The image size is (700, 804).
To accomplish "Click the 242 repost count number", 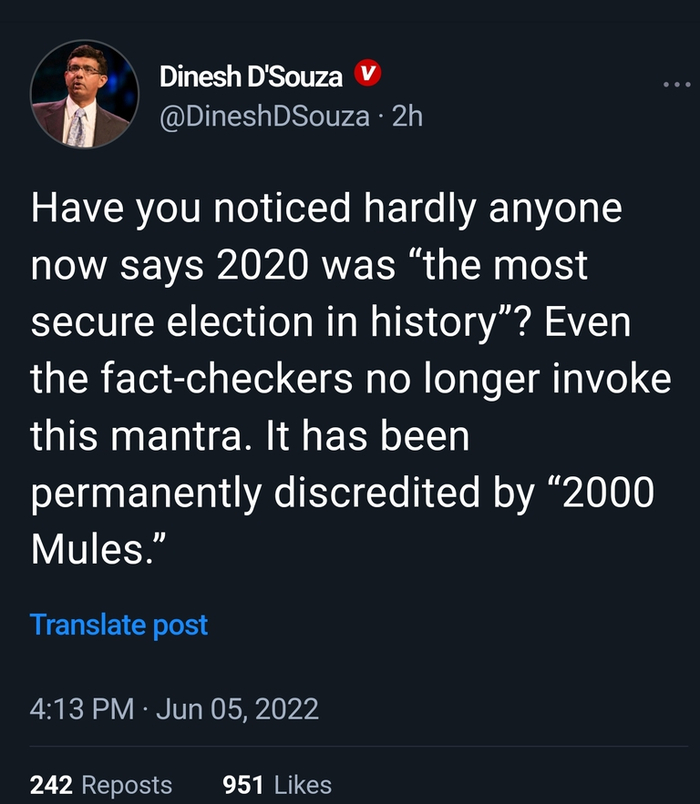I will click(50, 786).
